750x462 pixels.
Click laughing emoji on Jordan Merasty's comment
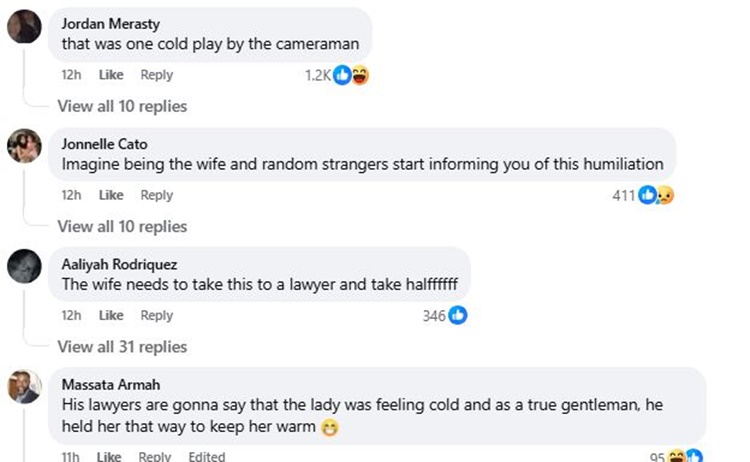[x=360, y=76]
